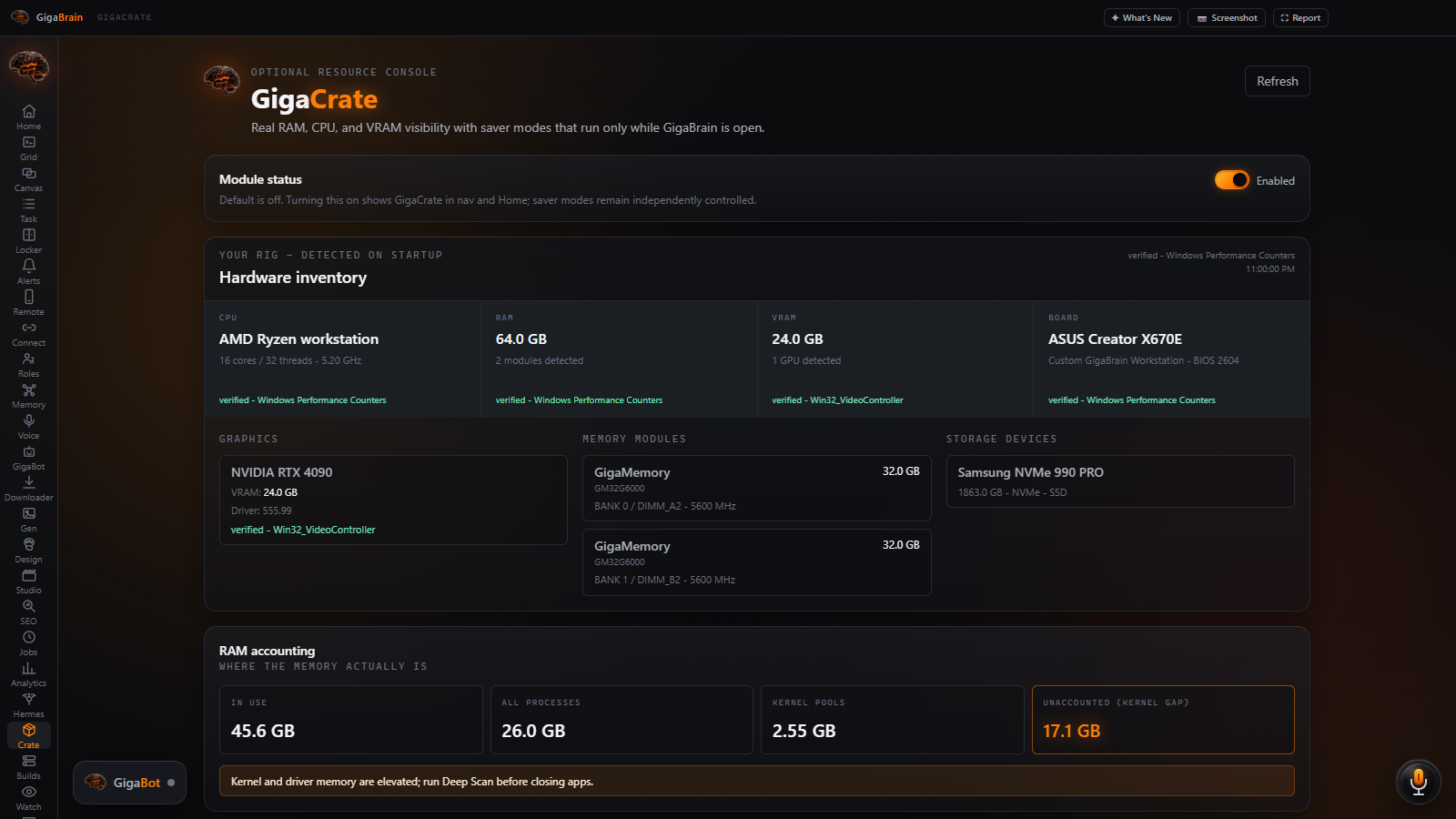Screen dimensions: 1456x819
Task: Open What's New
Action: [1141, 17]
